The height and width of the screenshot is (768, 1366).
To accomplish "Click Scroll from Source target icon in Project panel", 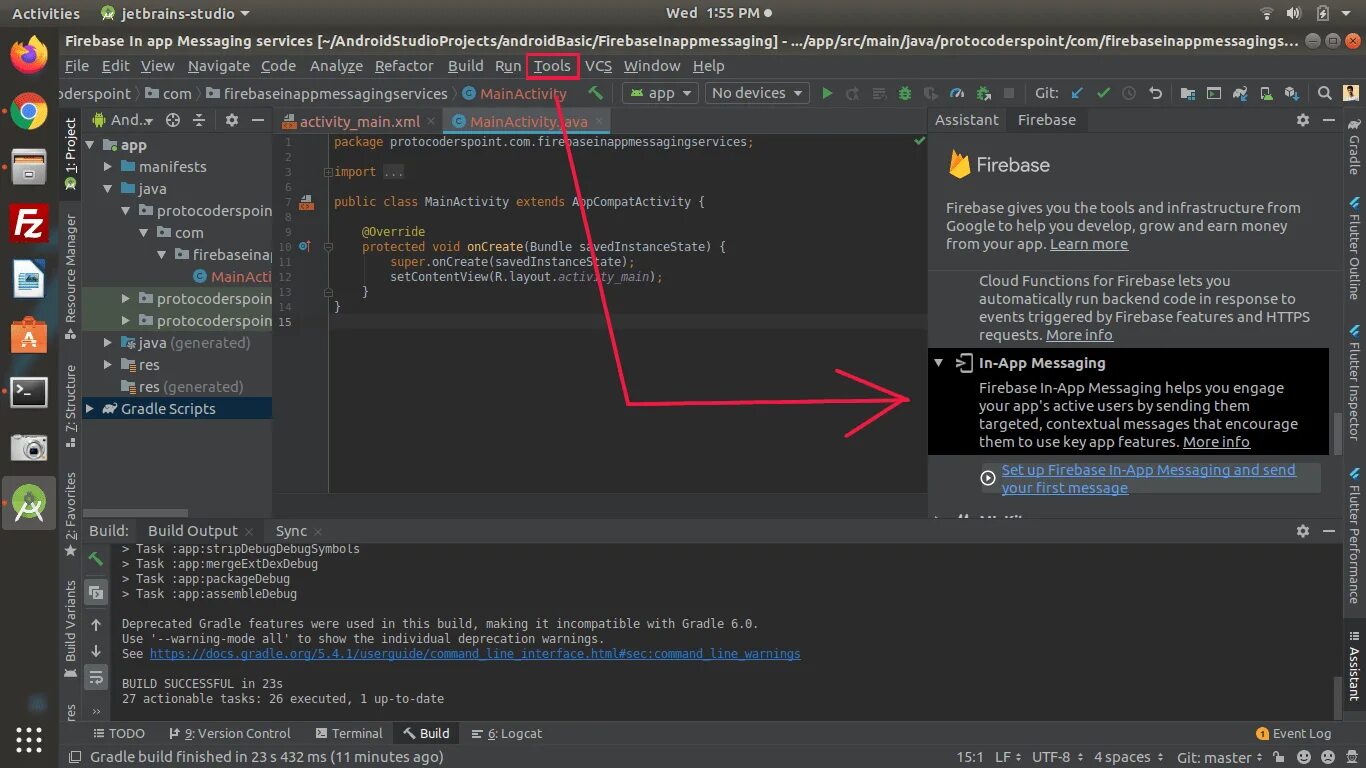I will [x=173, y=120].
